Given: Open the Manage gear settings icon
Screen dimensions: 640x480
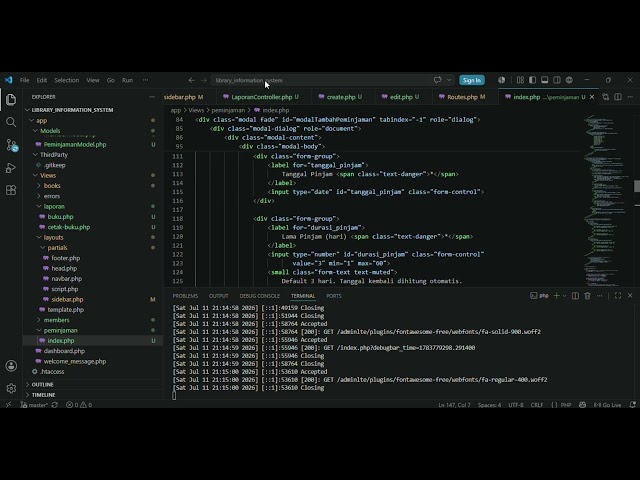Looking at the screenshot, I should coord(11,388).
